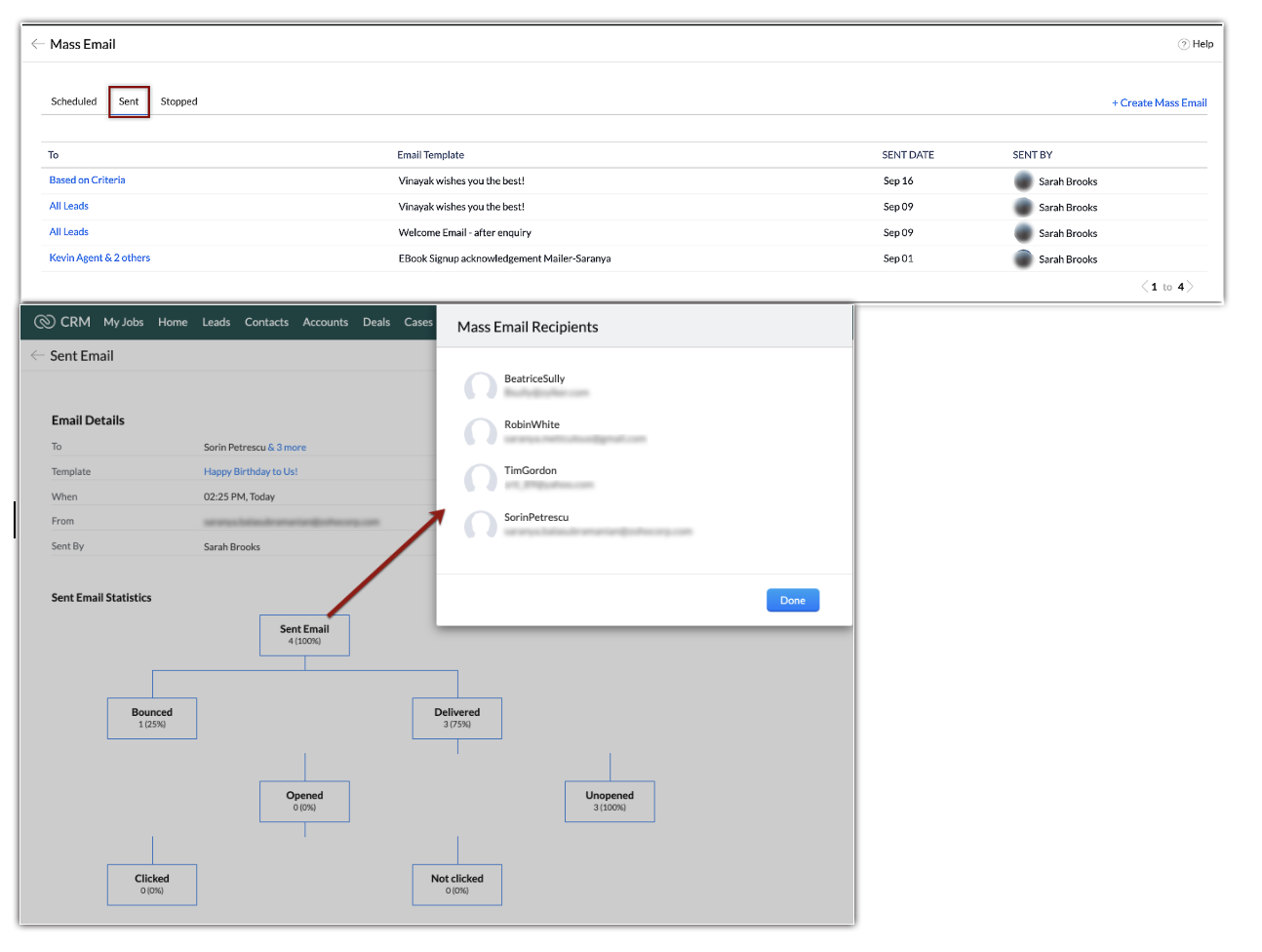The height and width of the screenshot is (952, 1262).
Task: Open the Based on Criteria entry
Action: pos(87,180)
